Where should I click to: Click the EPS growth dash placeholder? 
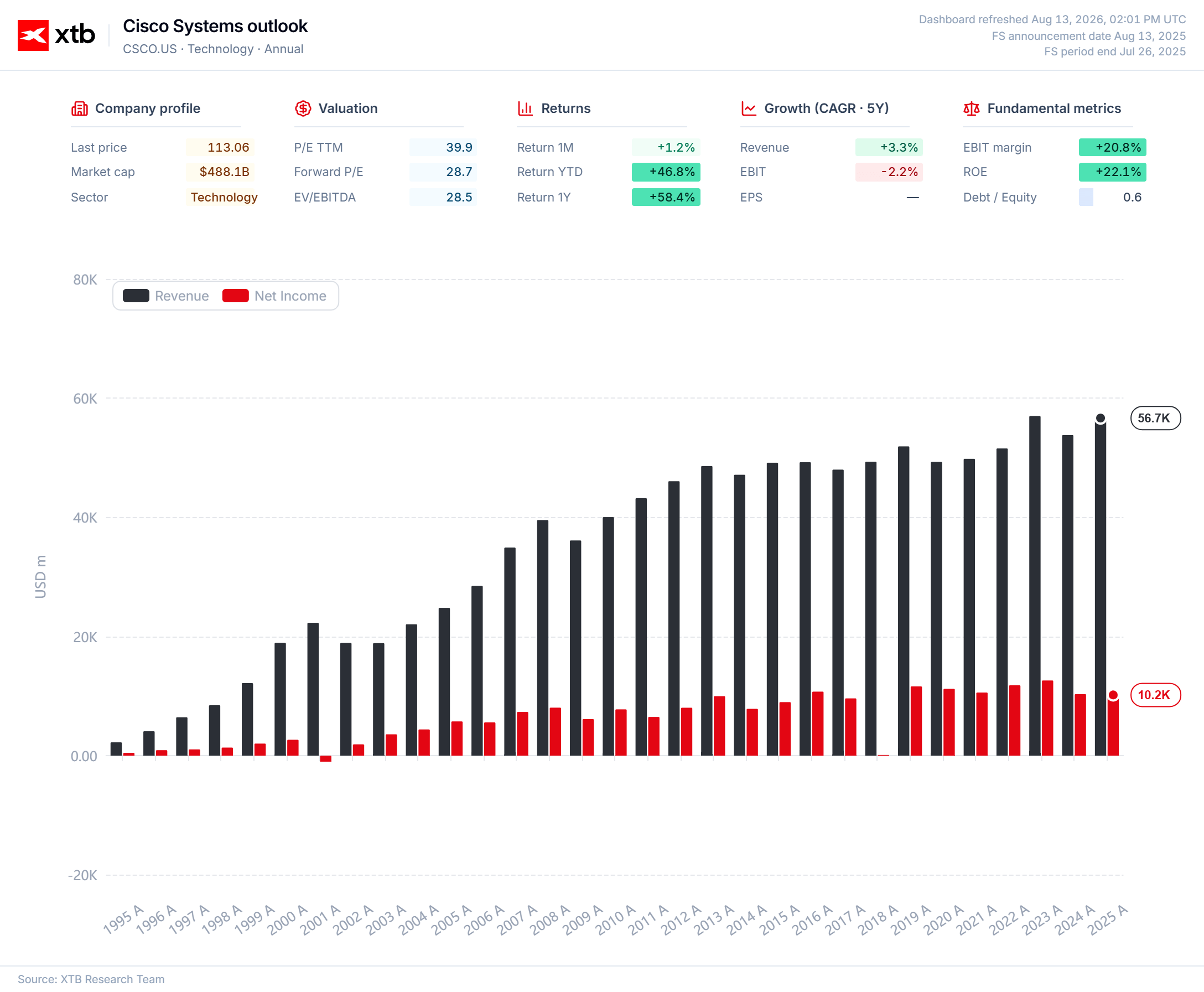913,198
